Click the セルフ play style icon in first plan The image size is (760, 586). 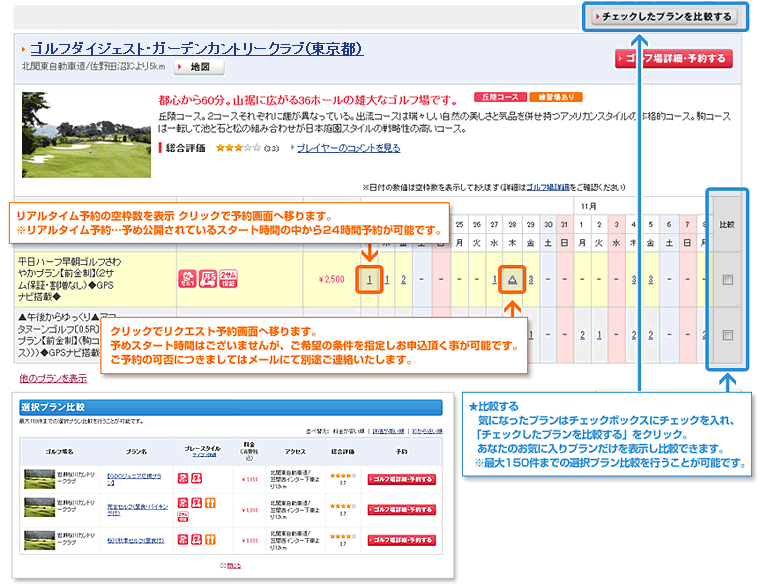187,279
